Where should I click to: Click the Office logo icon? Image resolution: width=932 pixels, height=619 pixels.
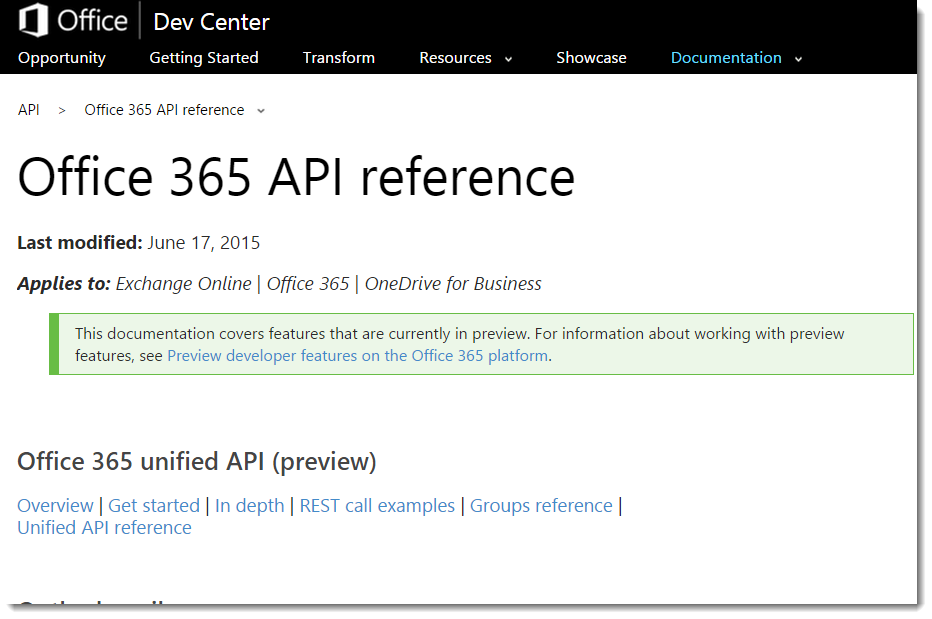(33, 20)
